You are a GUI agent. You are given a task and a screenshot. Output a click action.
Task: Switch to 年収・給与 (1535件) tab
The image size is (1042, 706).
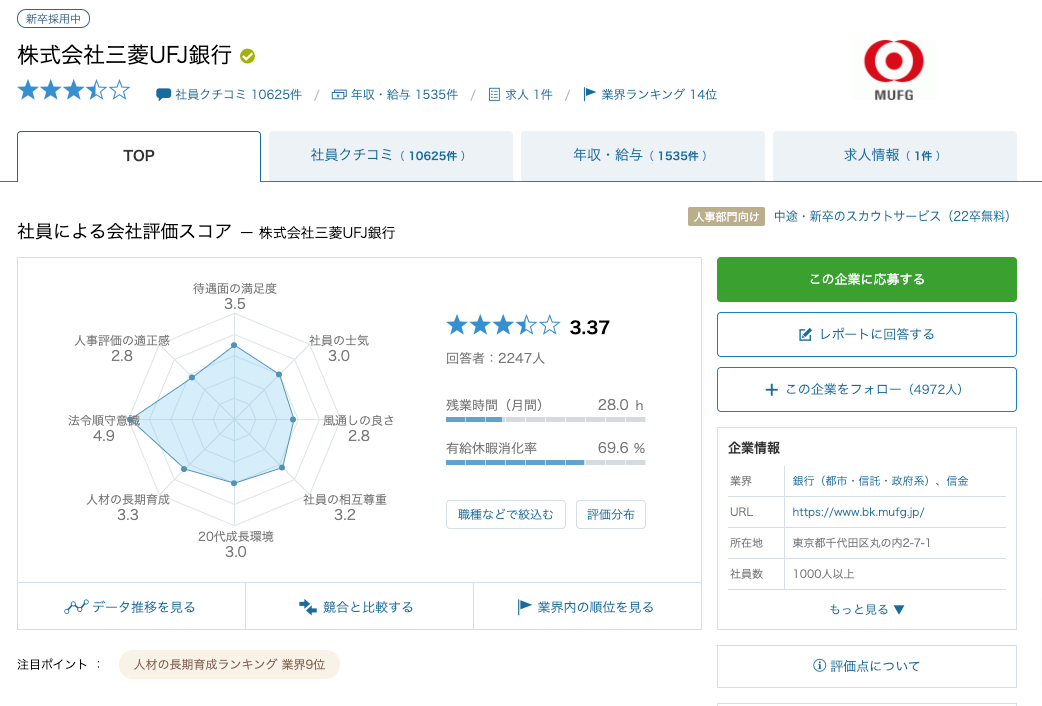pyautogui.click(x=643, y=156)
